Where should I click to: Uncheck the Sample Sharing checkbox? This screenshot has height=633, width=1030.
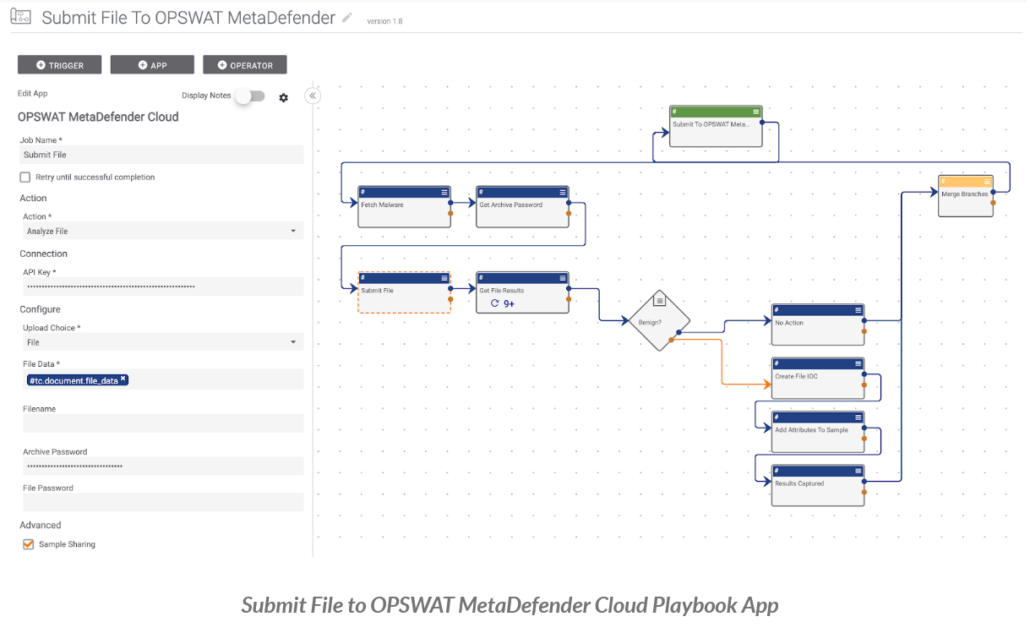pyautogui.click(x=28, y=544)
